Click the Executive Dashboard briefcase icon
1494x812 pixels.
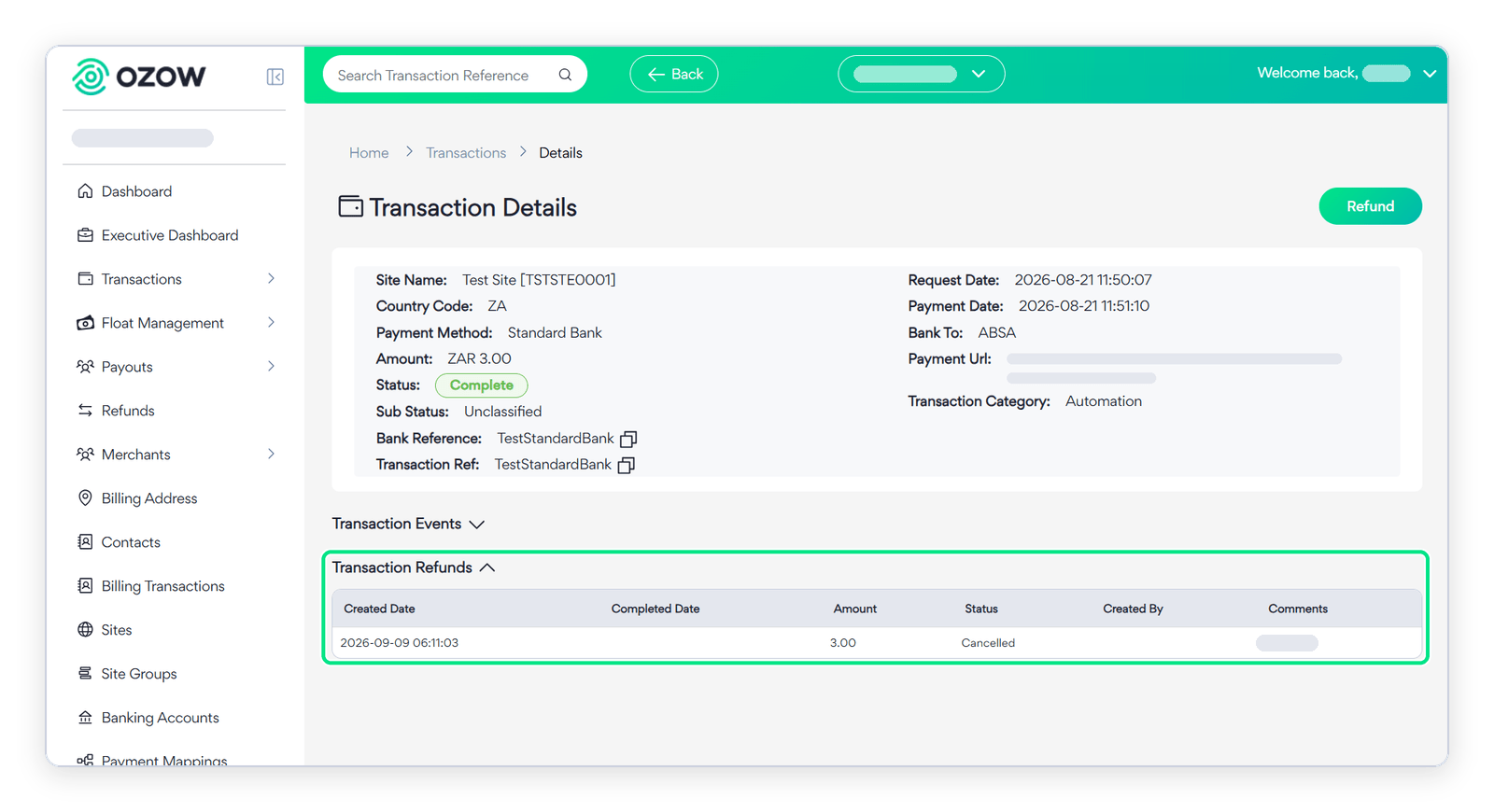pos(85,235)
